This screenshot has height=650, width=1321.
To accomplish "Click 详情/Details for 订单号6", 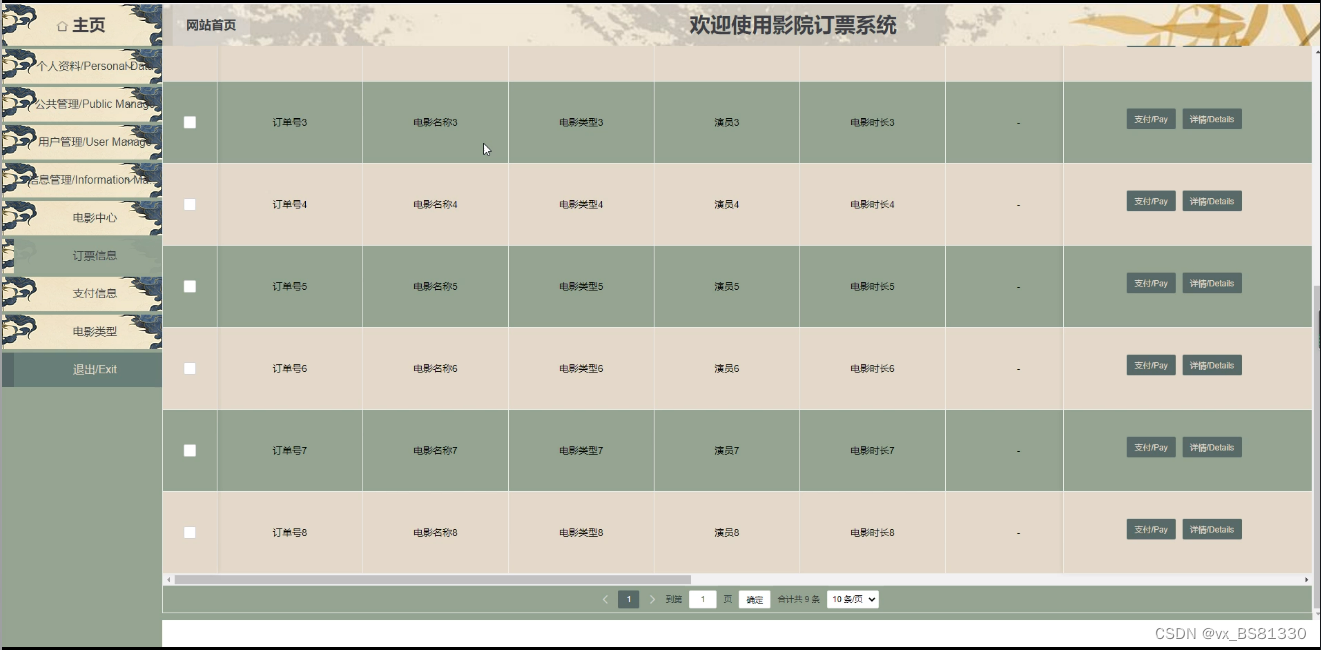I will (x=1212, y=365).
